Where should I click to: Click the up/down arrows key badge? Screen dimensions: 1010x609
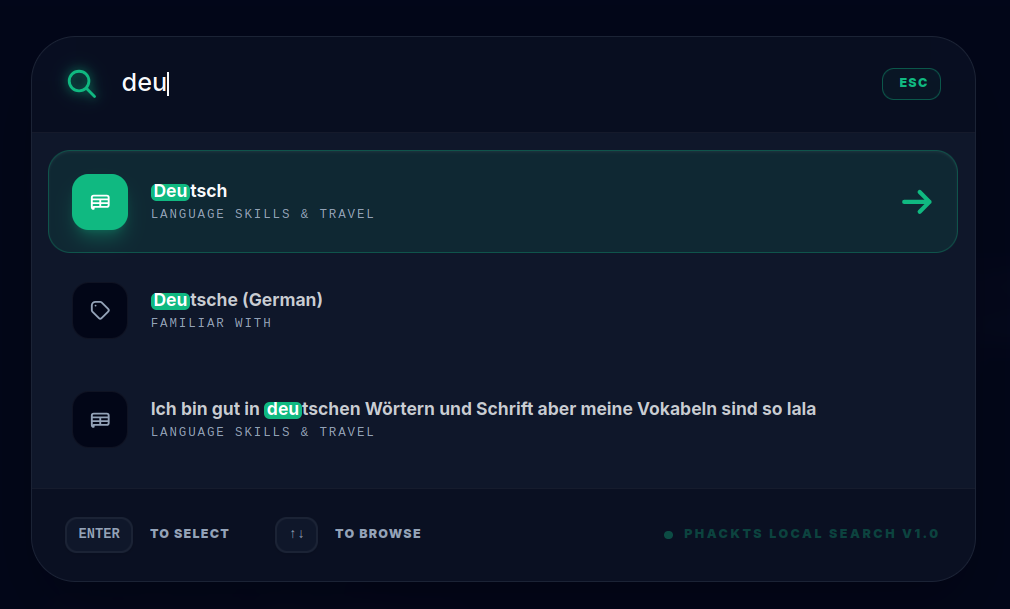point(296,534)
